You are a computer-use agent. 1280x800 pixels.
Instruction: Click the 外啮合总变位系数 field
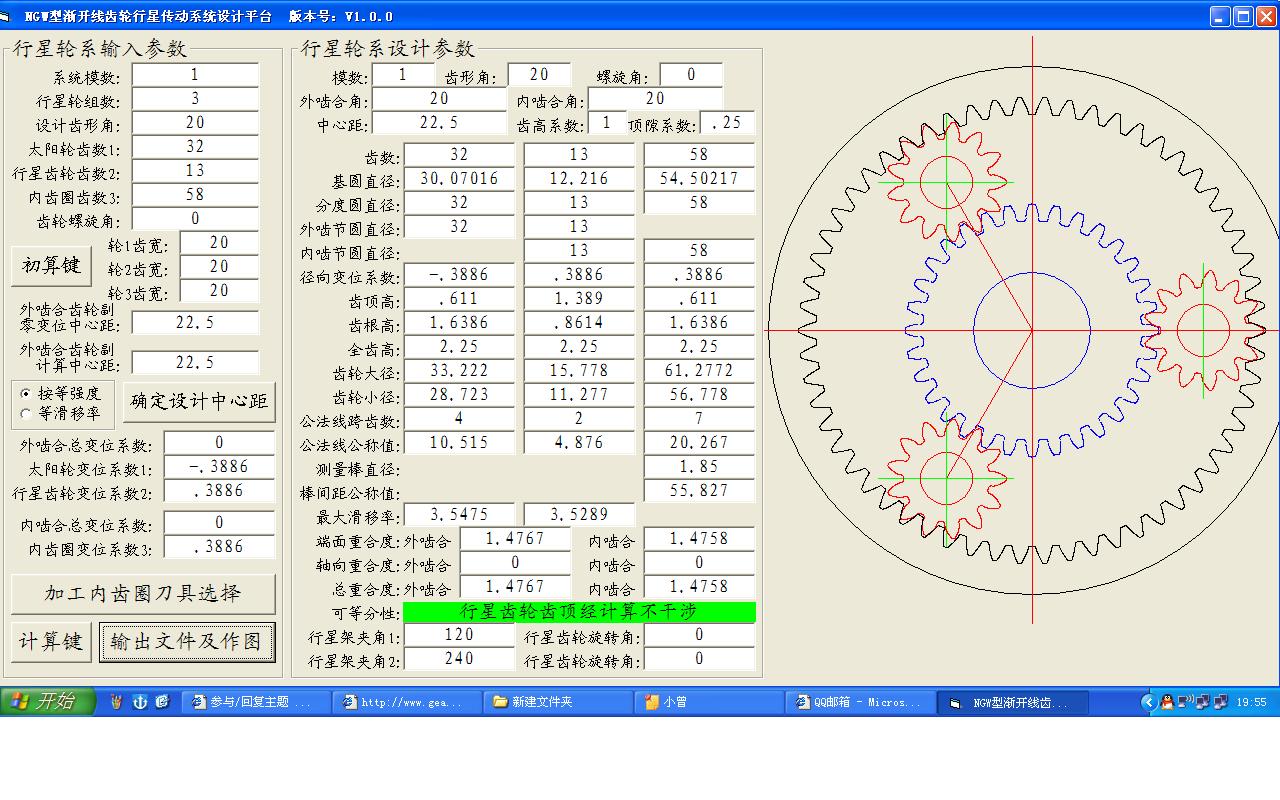[x=219, y=442]
